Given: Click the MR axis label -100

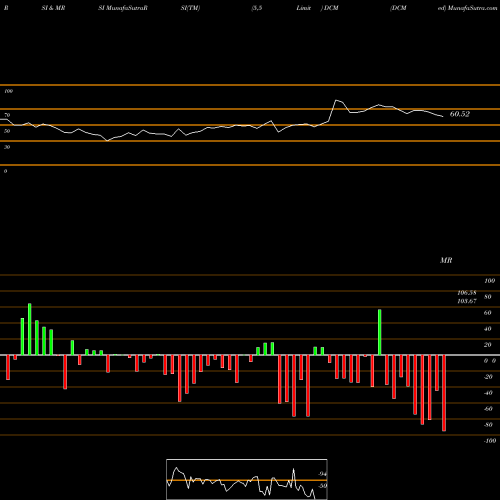Looking at the screenshot, I should (x=490, y=441).
